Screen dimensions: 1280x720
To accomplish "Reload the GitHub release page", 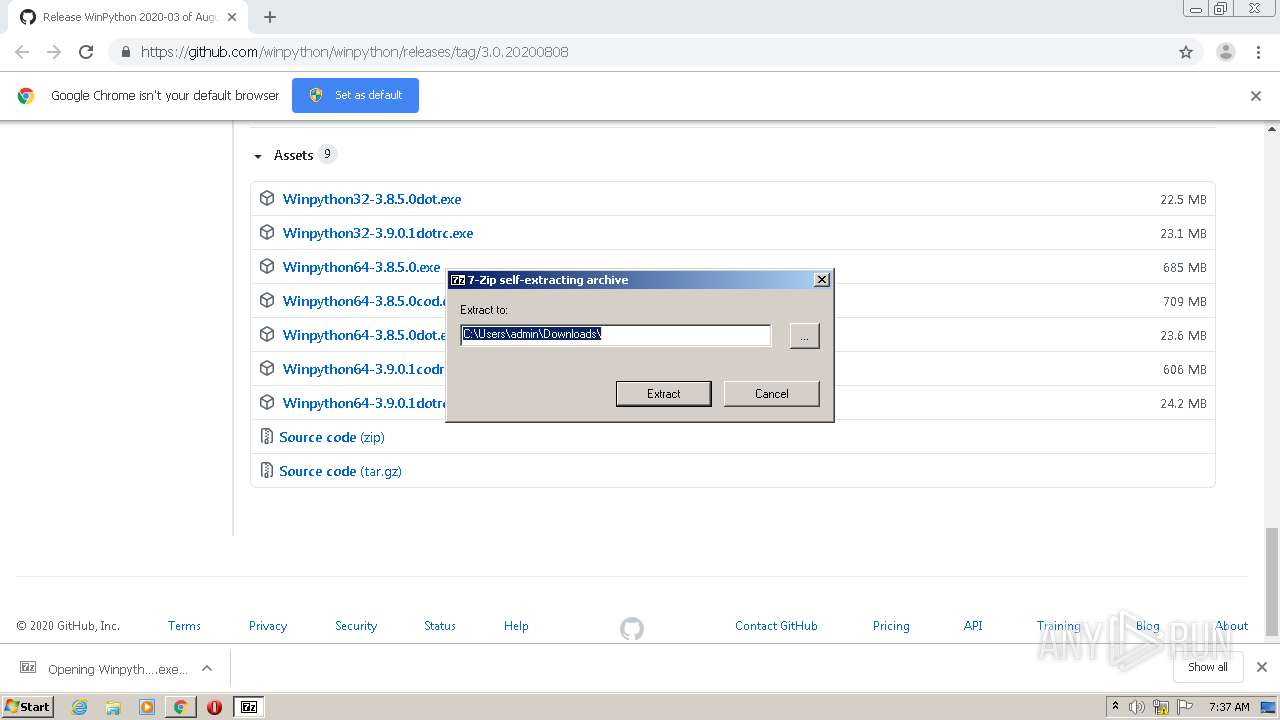I will pyautogui.click(x=86, y=52).
